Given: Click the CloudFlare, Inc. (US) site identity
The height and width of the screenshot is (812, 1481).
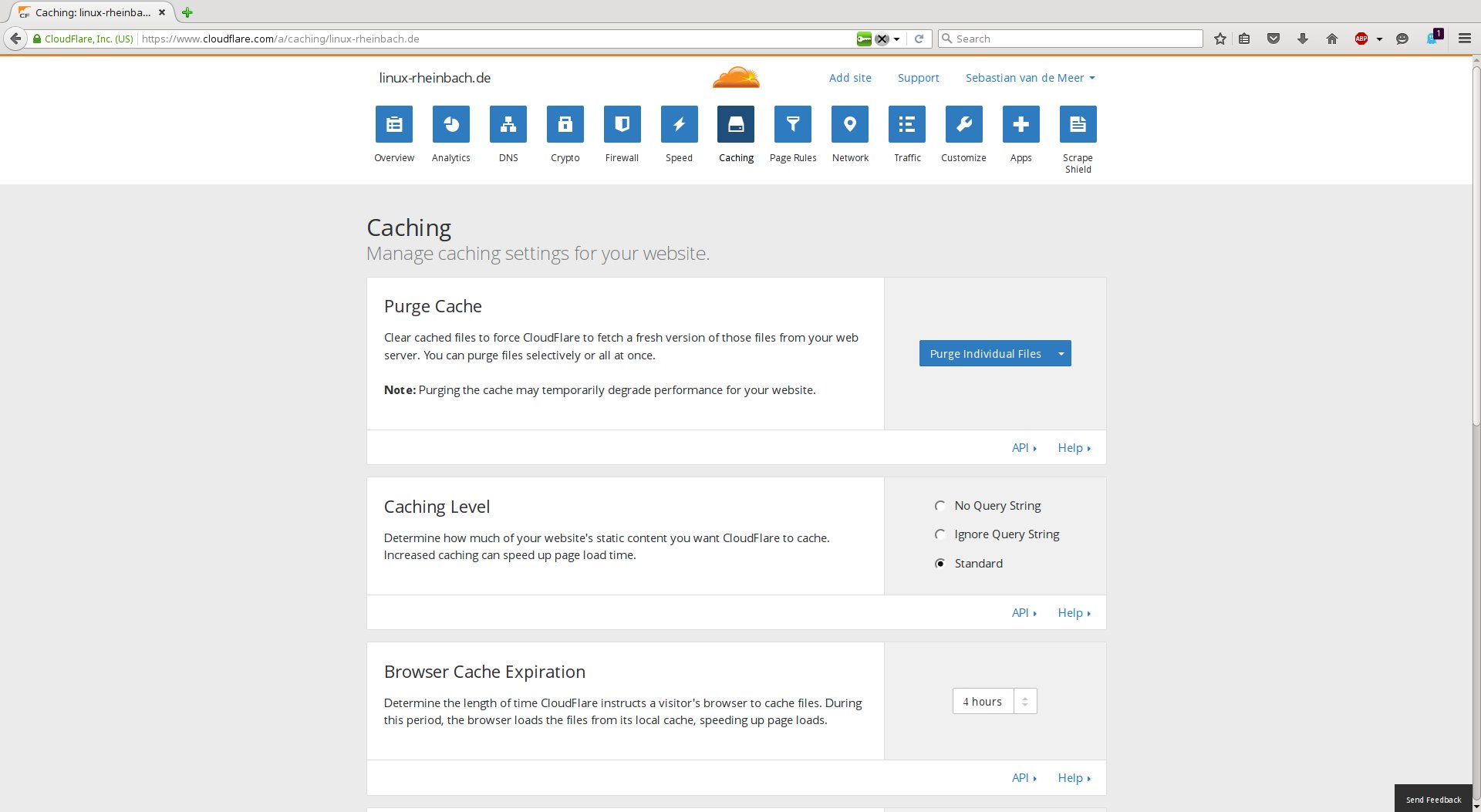Looking at the screenshot, I should click(x=83, y=39).
